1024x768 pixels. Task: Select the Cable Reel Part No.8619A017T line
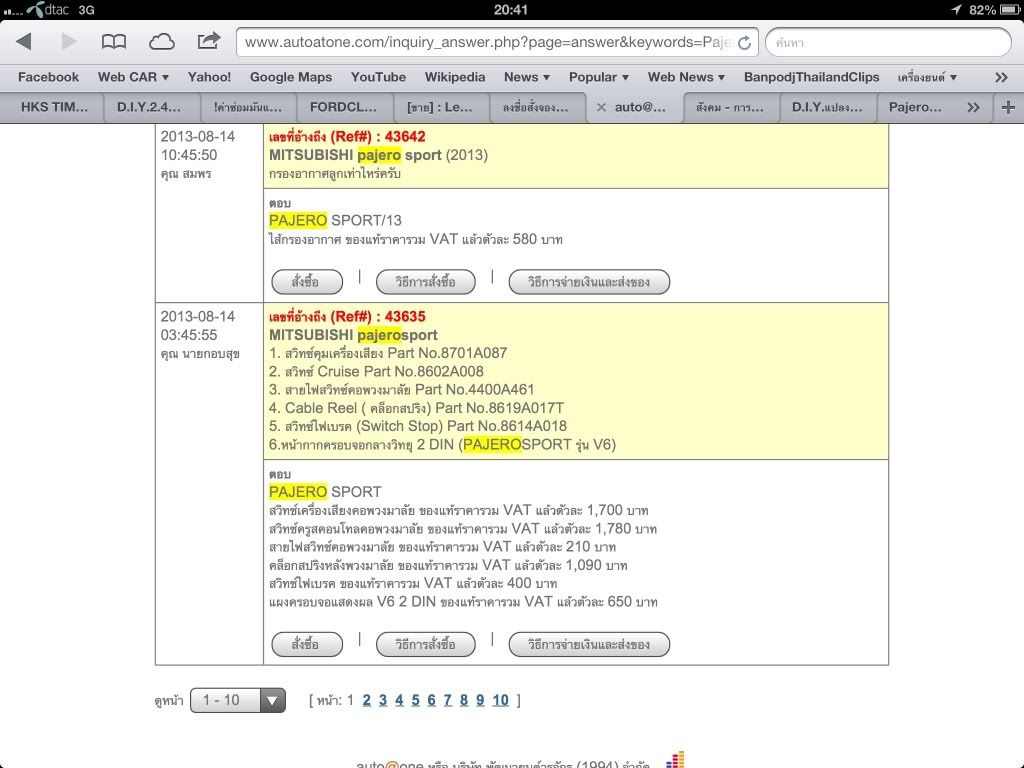[x=416, y=408]
